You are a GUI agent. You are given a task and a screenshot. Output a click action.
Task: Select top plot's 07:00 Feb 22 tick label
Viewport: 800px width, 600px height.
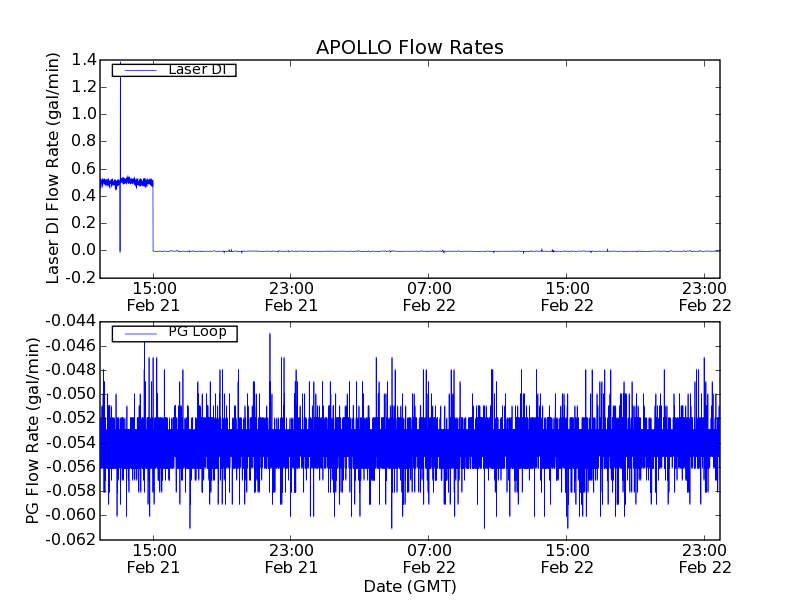click(429, 297)
